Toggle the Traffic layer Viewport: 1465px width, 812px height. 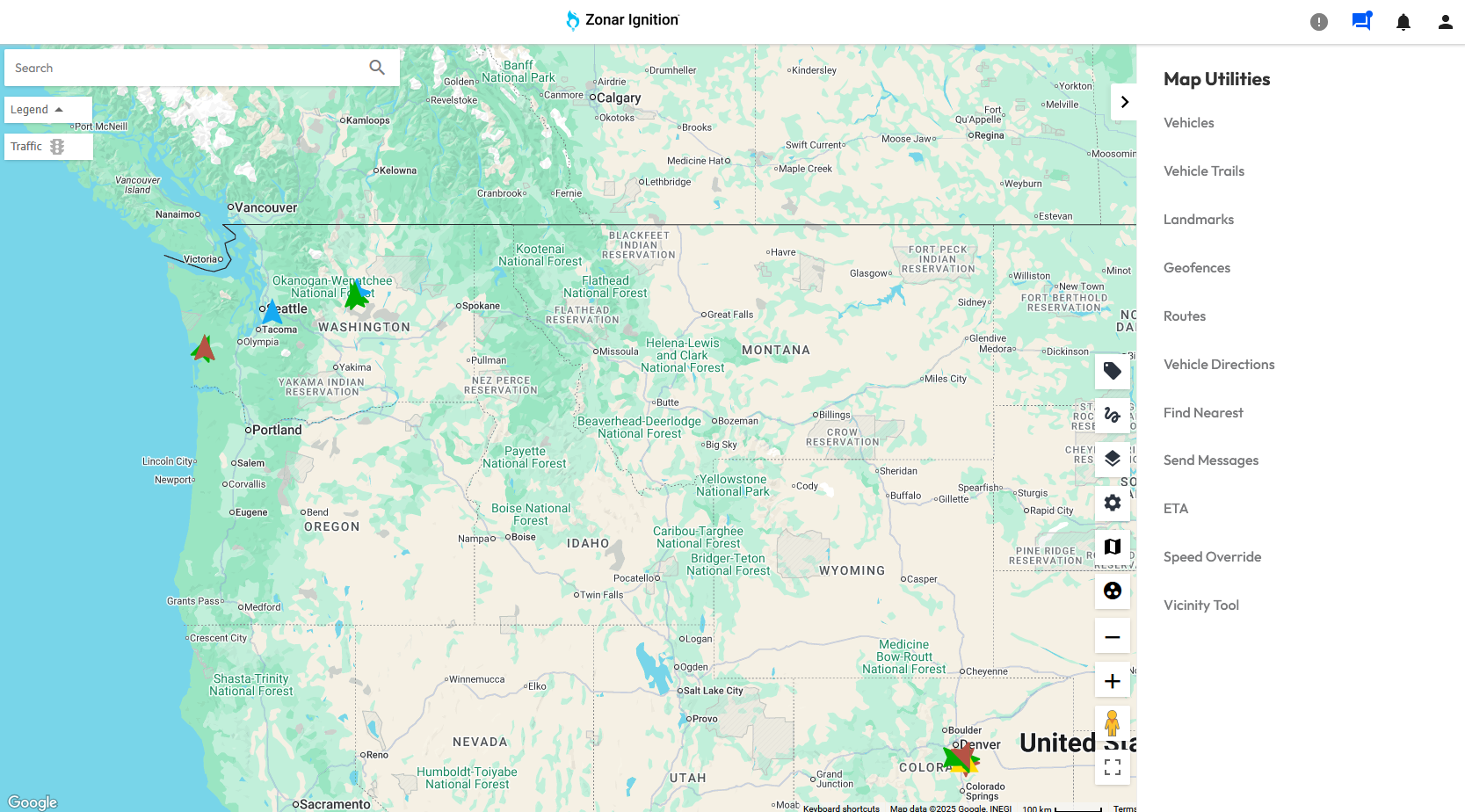pos(48,146)
